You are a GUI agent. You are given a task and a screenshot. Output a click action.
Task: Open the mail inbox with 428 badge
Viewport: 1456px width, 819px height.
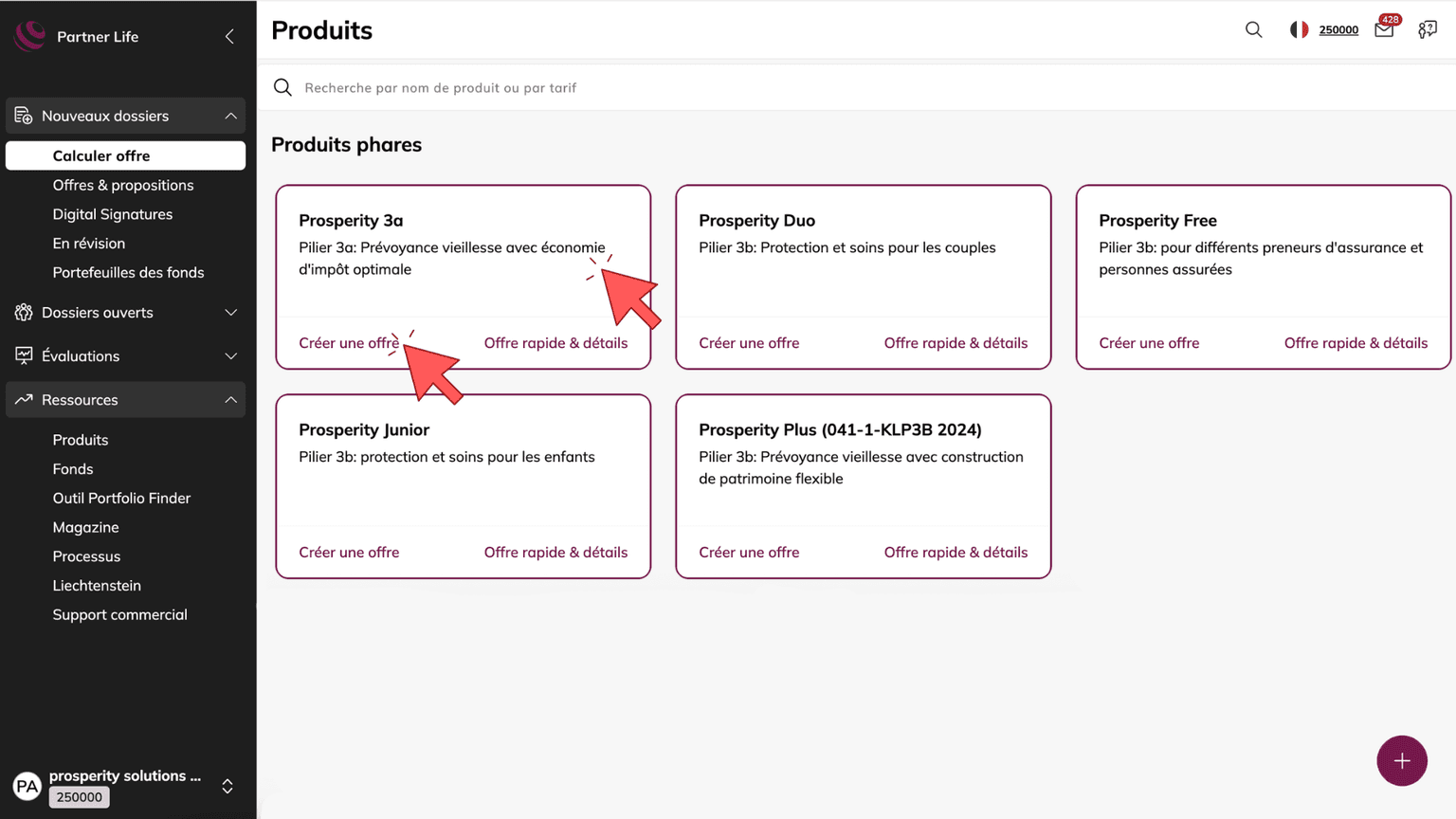[x=1384, y=29]
